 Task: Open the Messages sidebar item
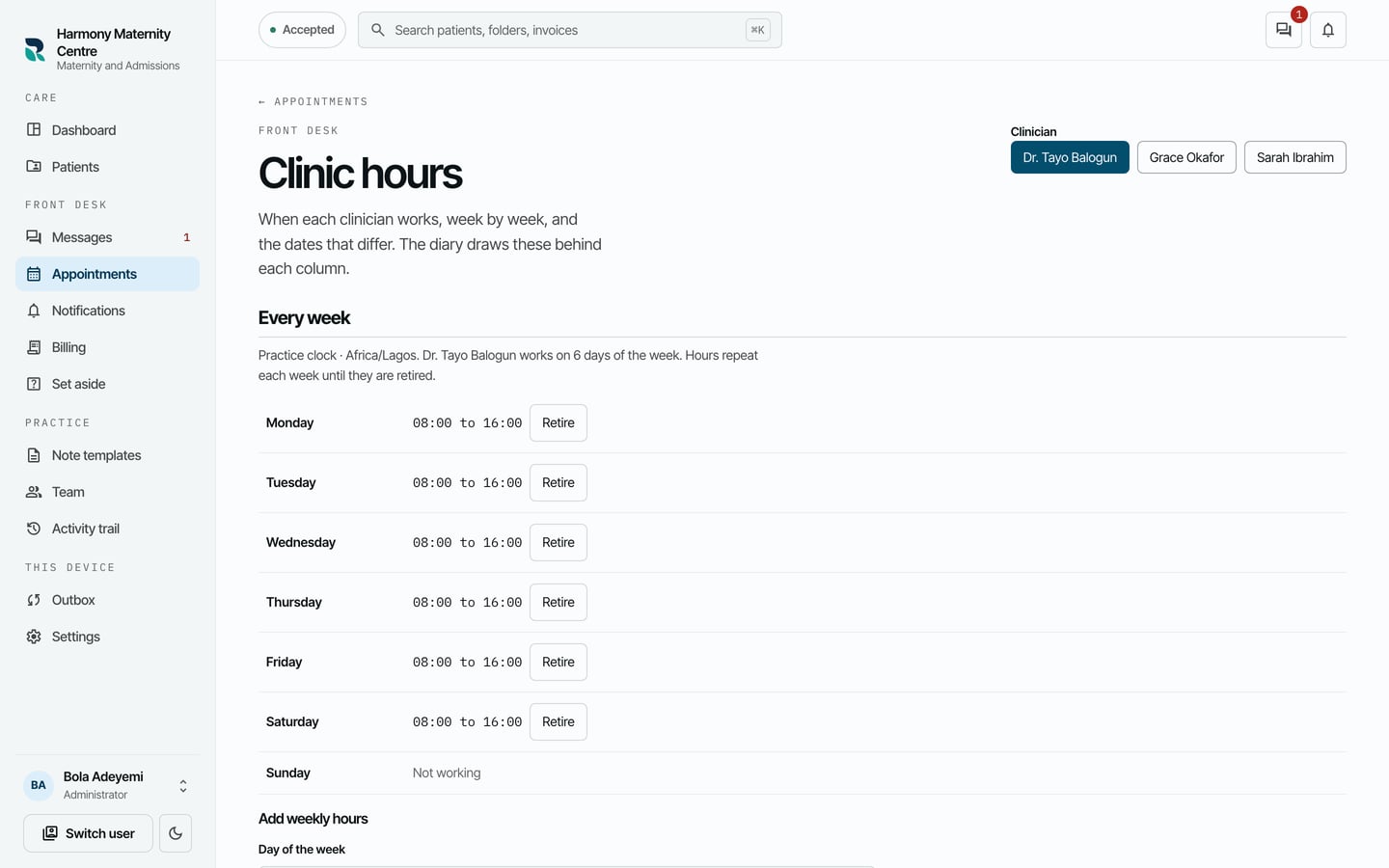click(x=107, y=237)
